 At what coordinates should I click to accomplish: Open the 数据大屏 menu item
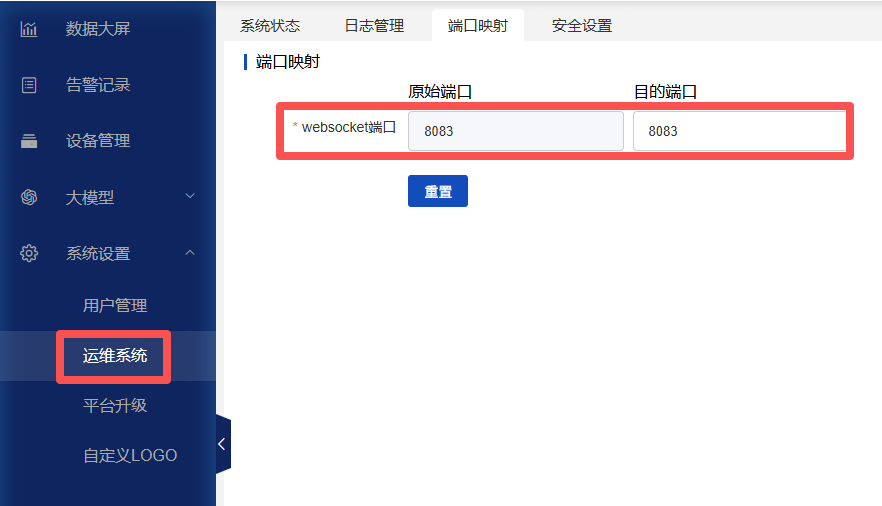pyautogui.click(x=98, y=29)
